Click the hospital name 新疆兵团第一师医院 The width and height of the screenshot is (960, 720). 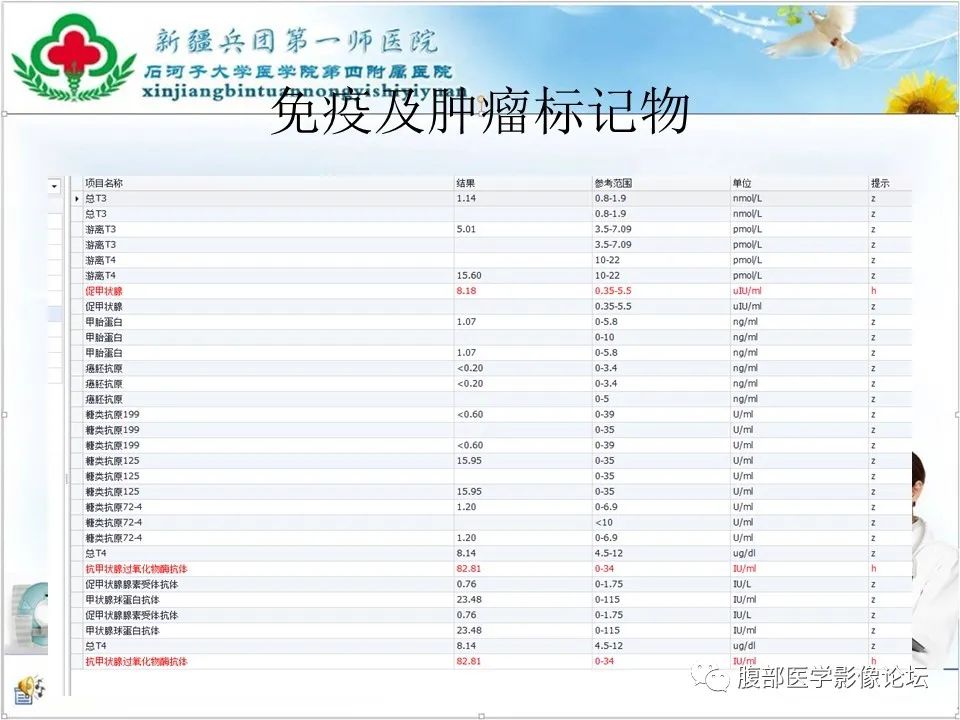(296, 41)
